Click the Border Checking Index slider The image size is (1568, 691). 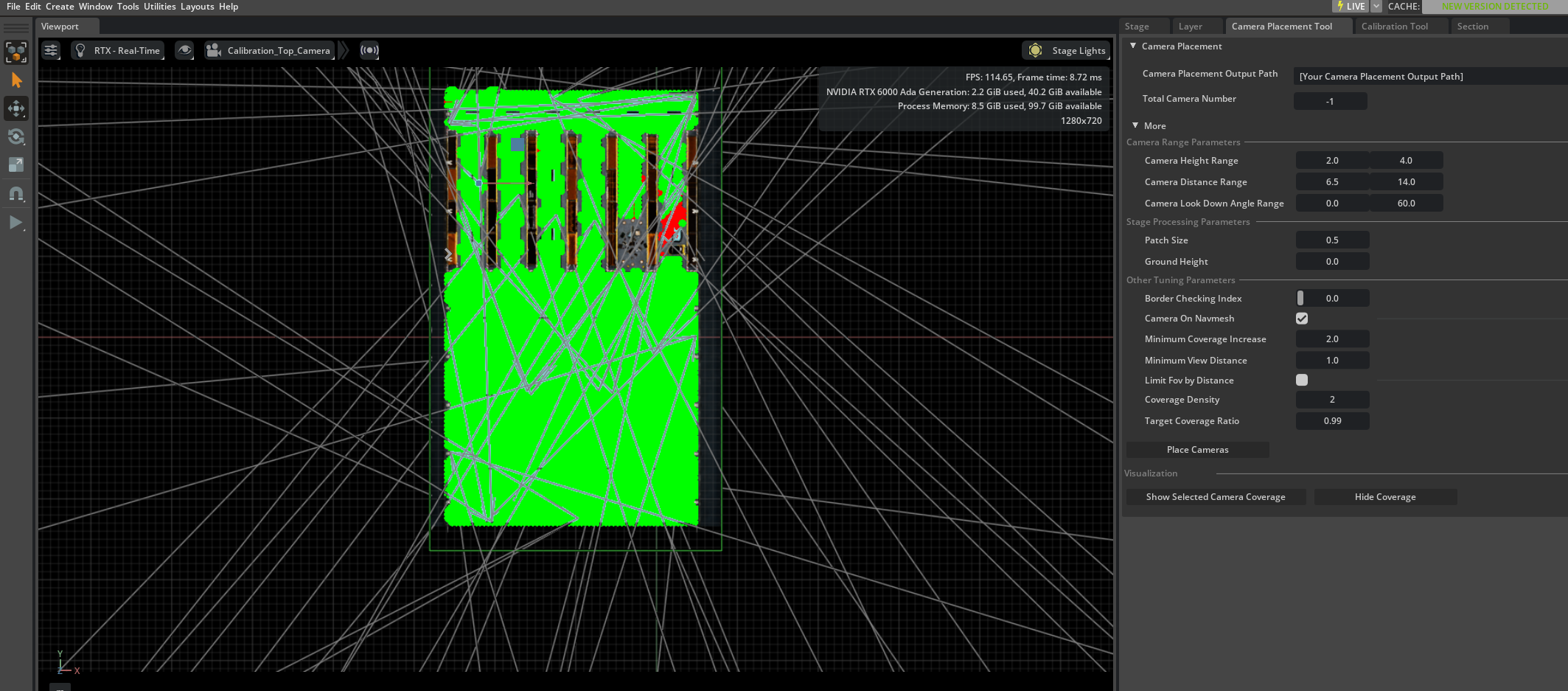(x=1331, y=299)
